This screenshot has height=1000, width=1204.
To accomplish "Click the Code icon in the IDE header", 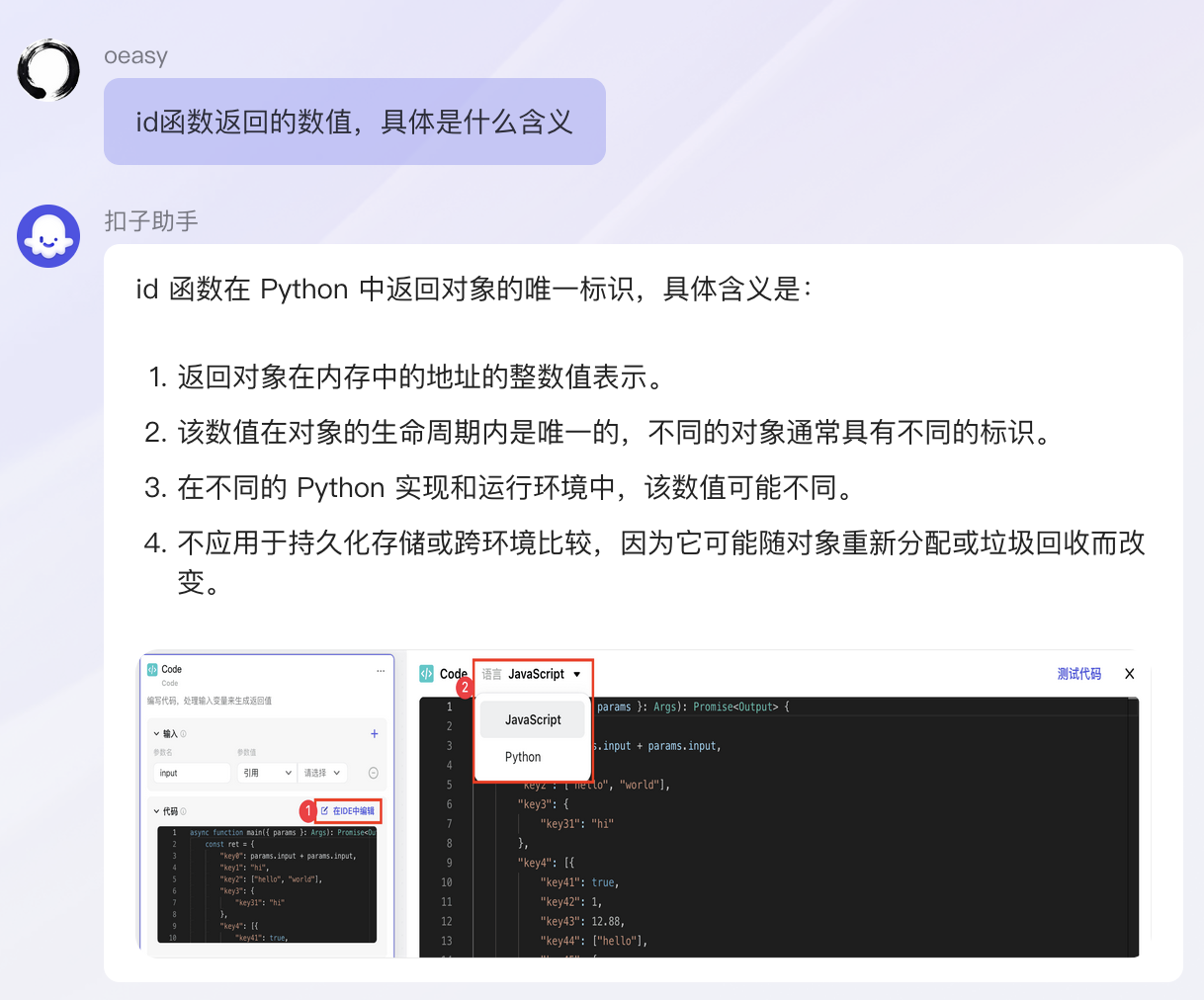I will point(427,673).
